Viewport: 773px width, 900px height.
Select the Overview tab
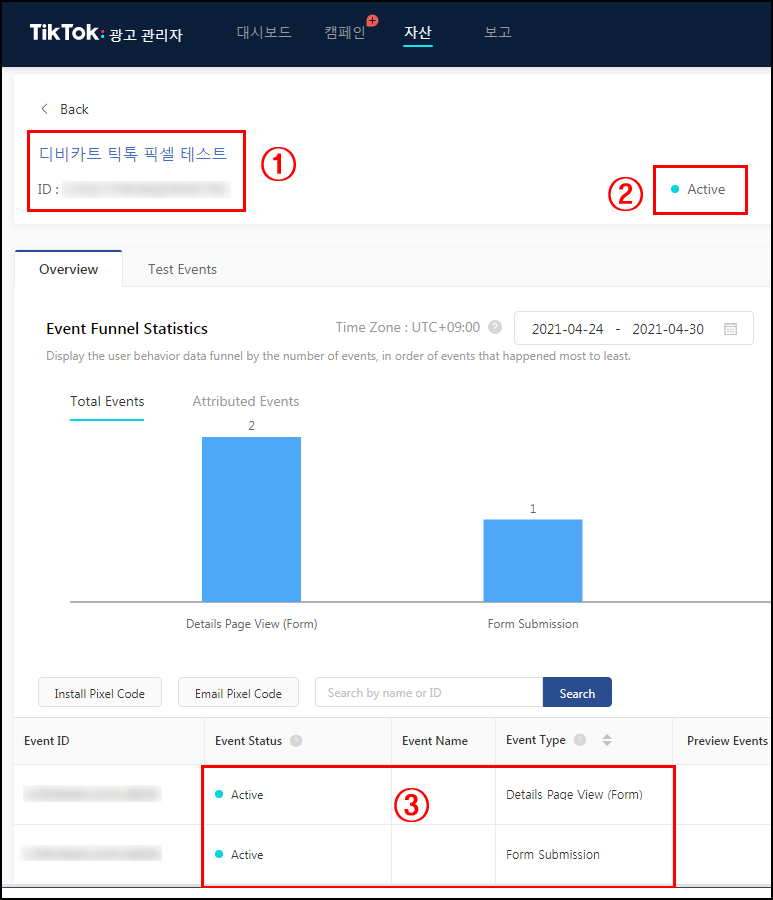[x=68, y=269]
